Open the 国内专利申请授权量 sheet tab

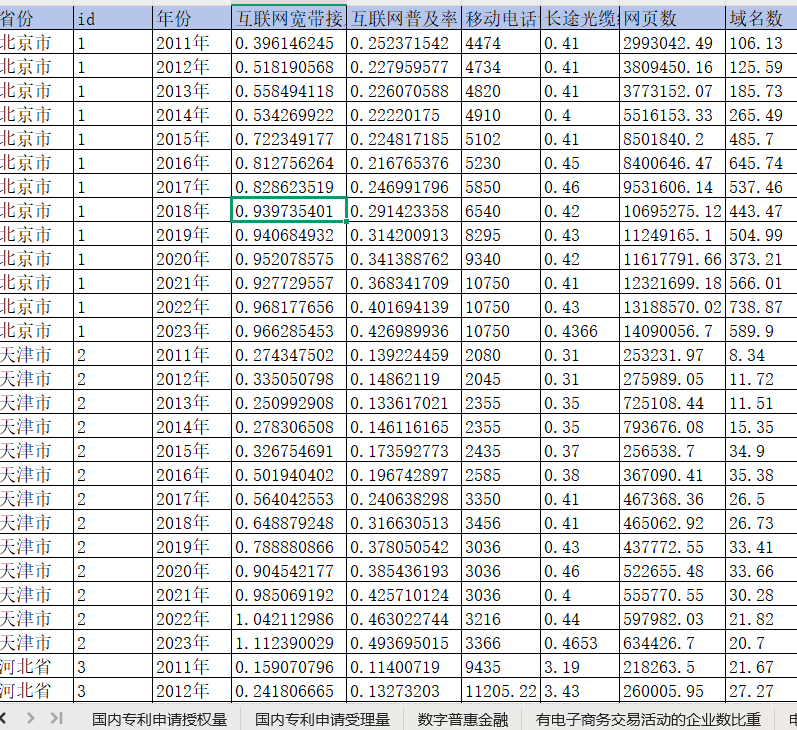pyautogui.click(x=159, y=718)
